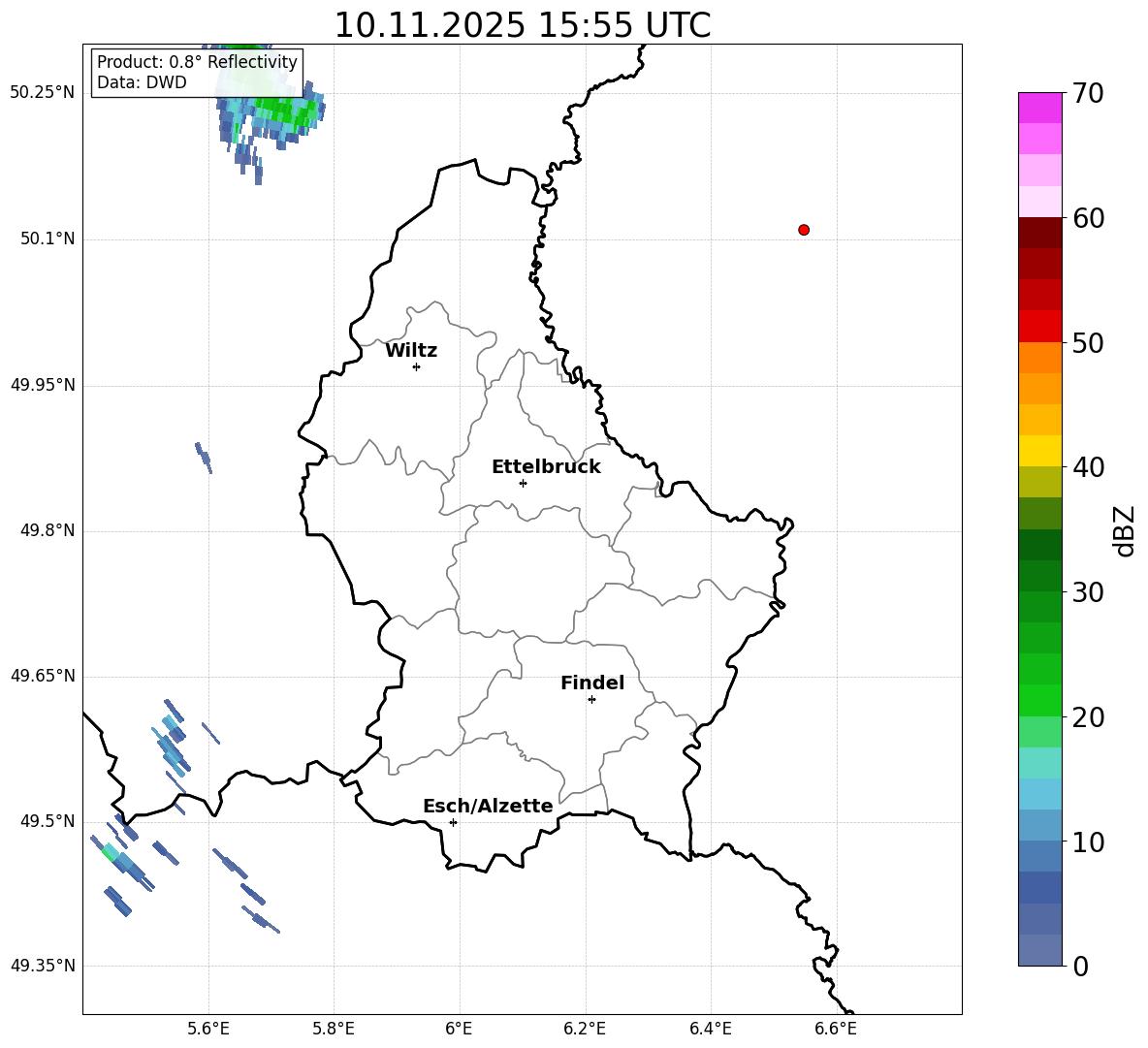
Task: Click the longitude label 6.4°E
Action: point(710,1030)
